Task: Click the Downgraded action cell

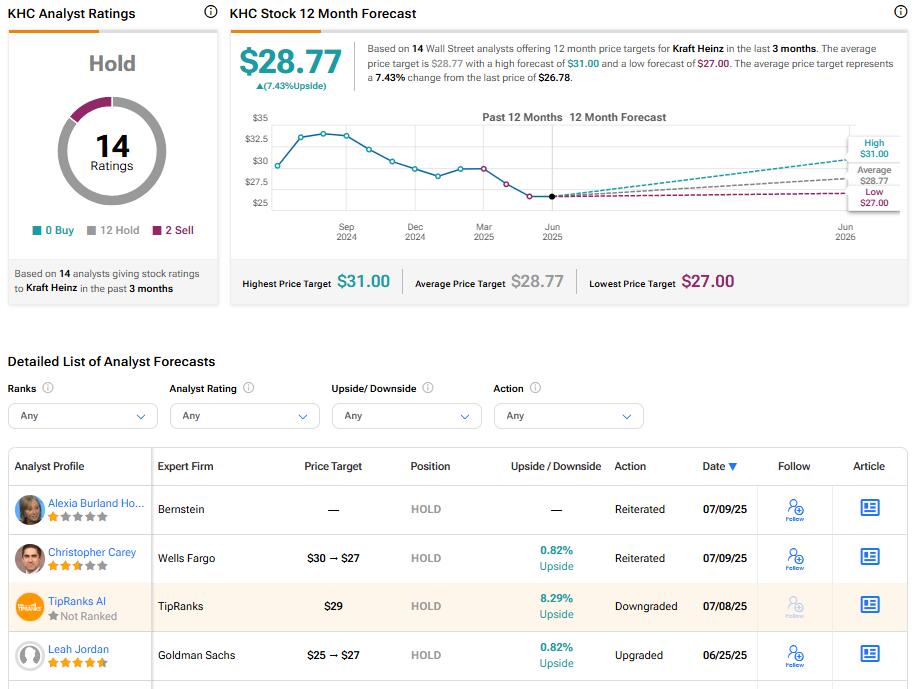Action: (x=646, y=606)
